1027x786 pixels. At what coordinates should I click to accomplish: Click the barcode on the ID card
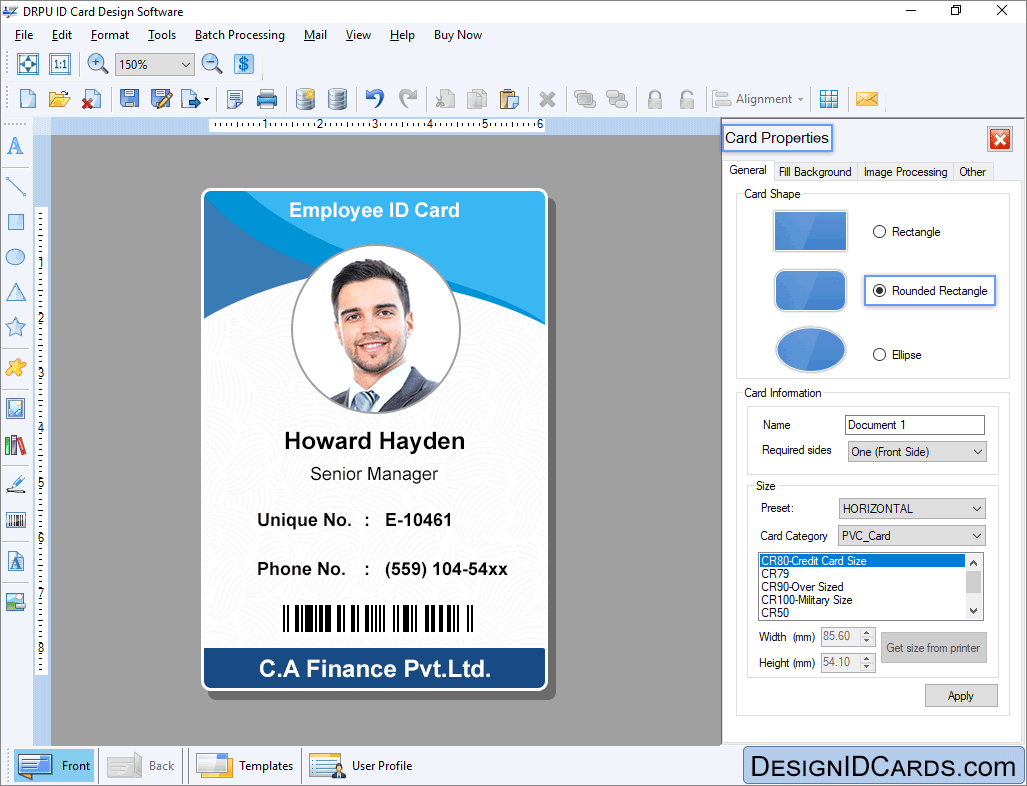click(378, 618)
